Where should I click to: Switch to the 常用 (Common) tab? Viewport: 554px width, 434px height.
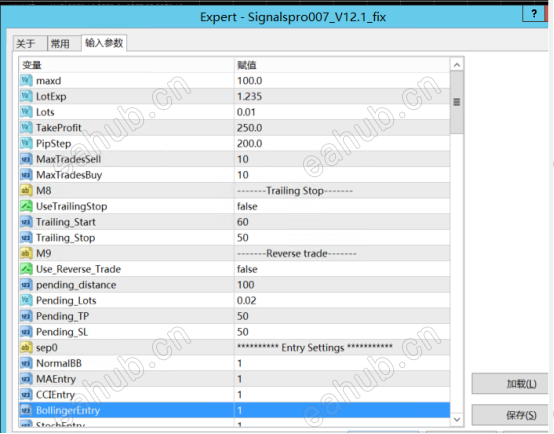[64, 43]
